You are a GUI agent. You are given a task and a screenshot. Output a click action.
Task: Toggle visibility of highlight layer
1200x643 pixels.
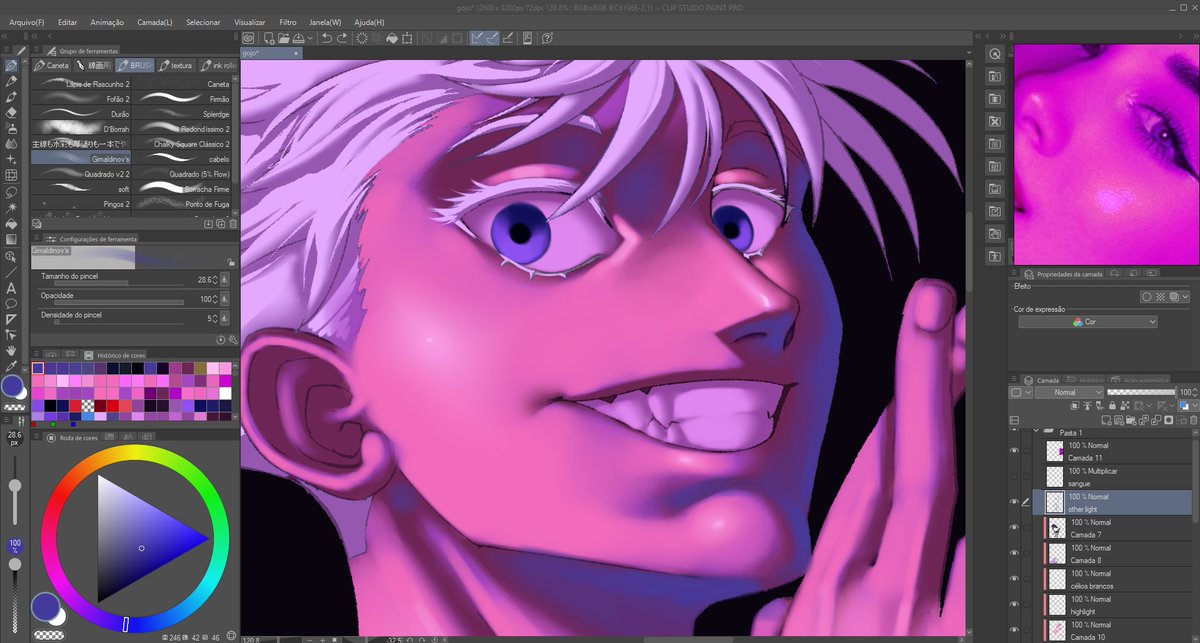click(x=1014, y=605)
